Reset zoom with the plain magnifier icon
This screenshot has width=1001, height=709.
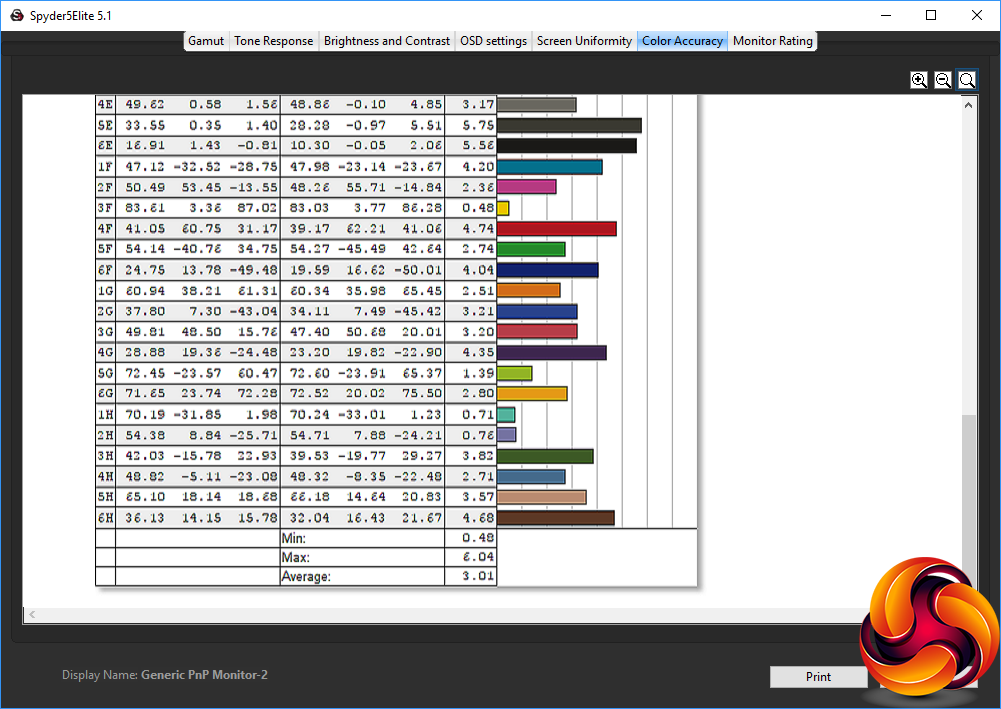[x=967, y=80]
